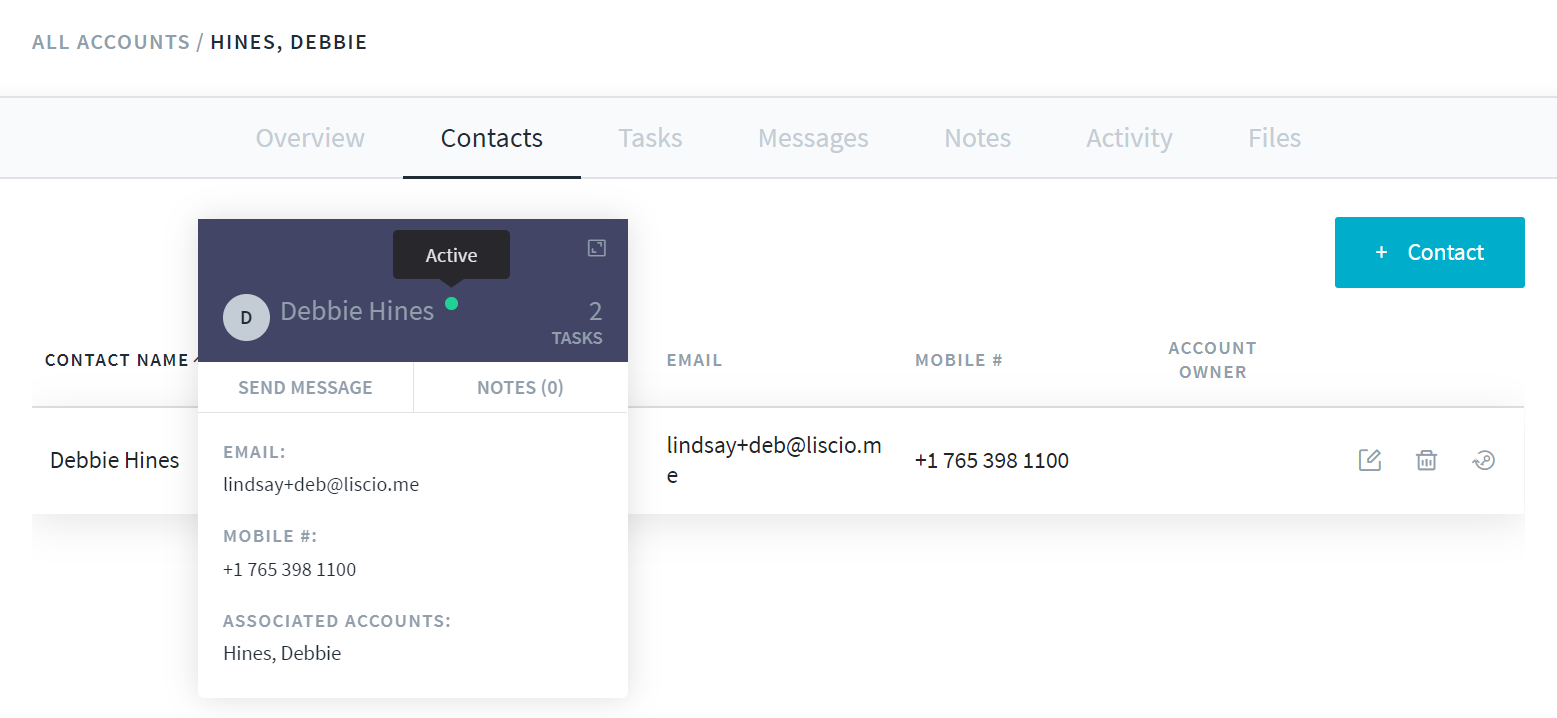1557x718 pixels.
Task: Click the Account Owner column header
Action: [1212, 360]
